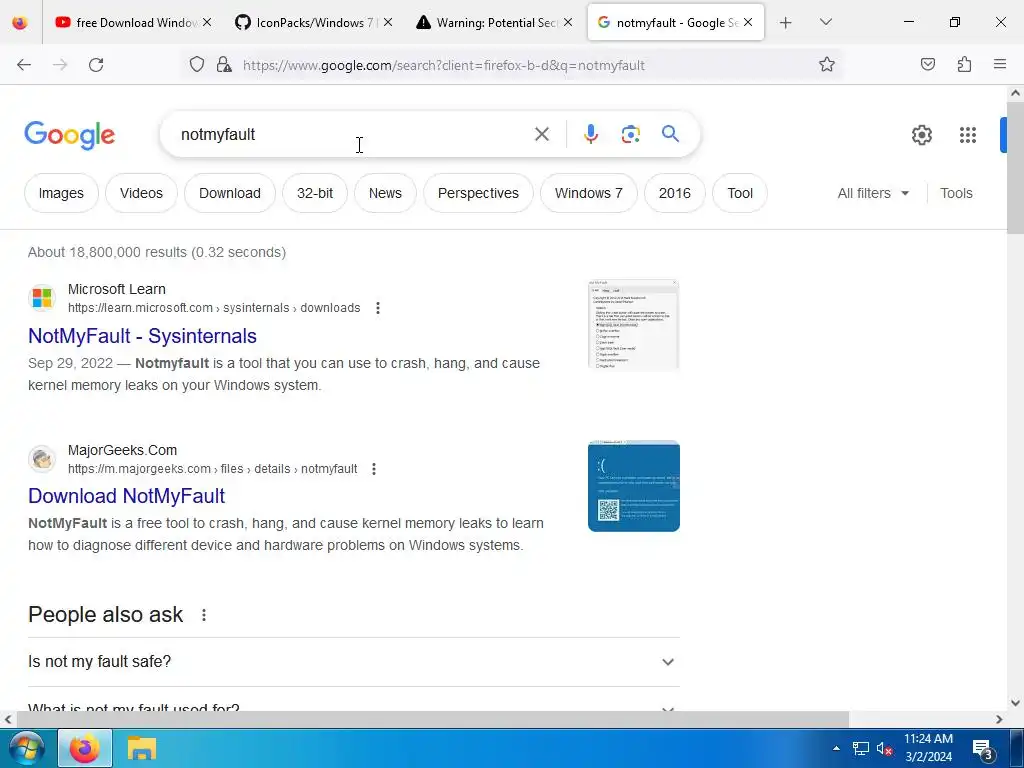Open the learn.microsoft.com breadcrumb URL

pos(214,308)
